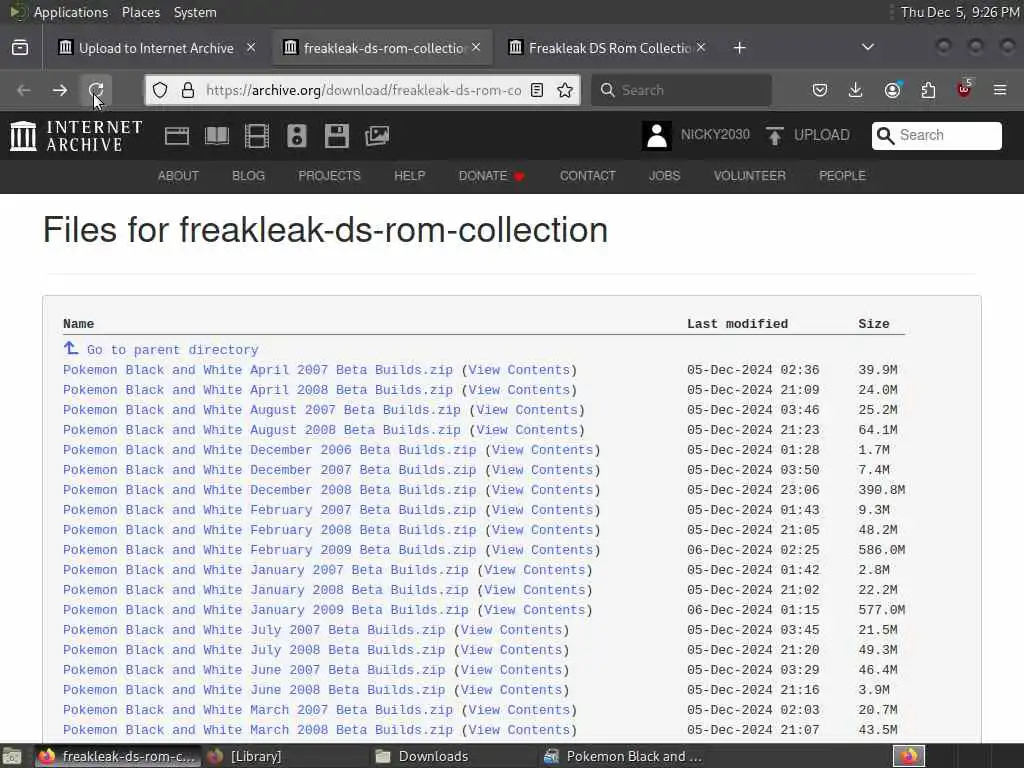The height and width of the screenshot is (768, 1024).
Task: Bookmark this page with the star icon
Action: (565, 90)
